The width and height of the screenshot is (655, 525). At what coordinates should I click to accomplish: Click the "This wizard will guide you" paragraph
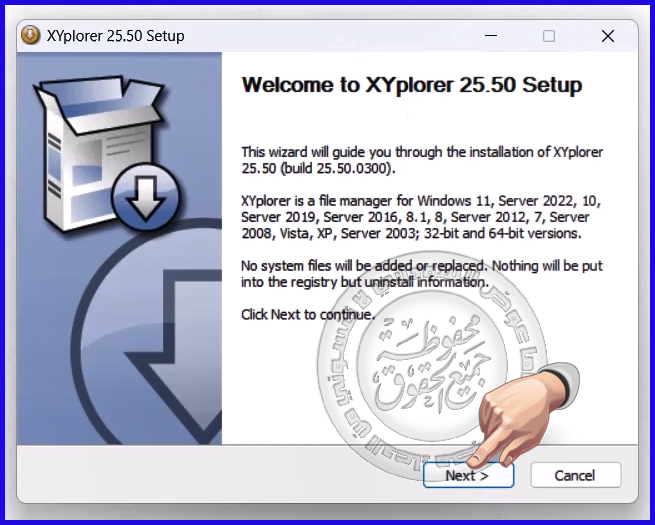(x=422, y=160)
